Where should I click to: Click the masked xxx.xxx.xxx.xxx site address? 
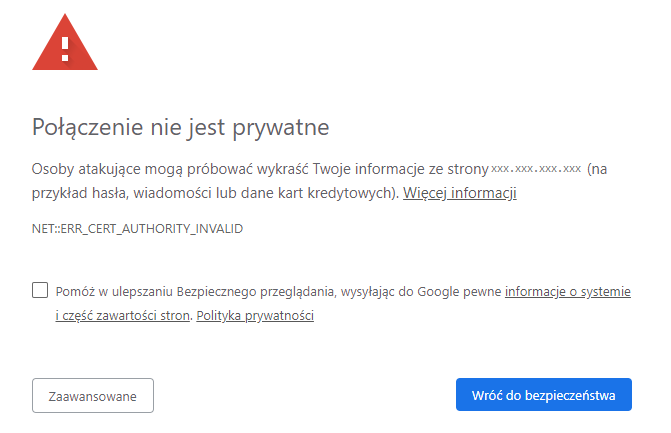[536, 168]
